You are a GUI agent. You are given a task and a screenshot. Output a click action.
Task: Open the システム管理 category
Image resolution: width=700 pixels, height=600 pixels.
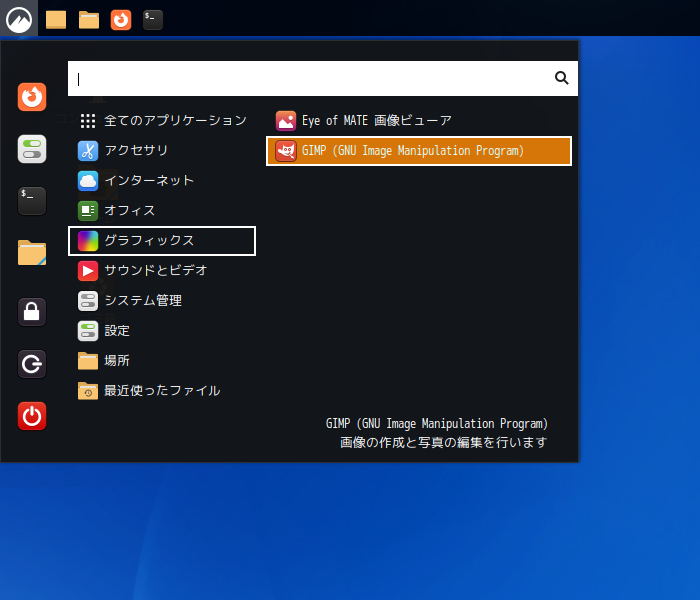pos(162,301)
